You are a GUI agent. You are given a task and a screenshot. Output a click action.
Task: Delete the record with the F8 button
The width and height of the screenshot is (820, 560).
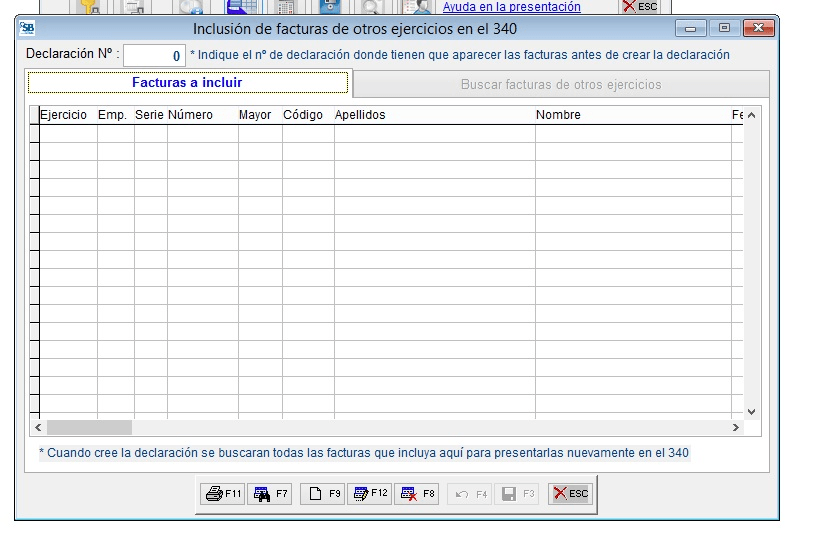[417, 494]
